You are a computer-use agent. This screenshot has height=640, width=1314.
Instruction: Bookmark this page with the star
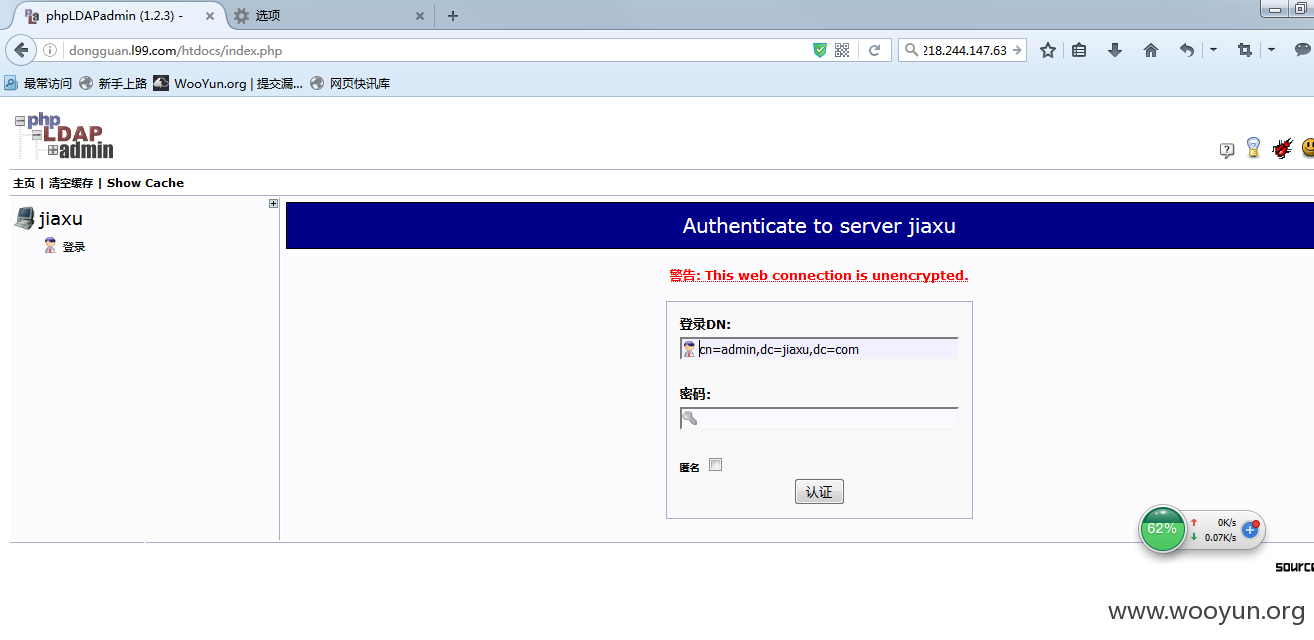[1048, 50]
